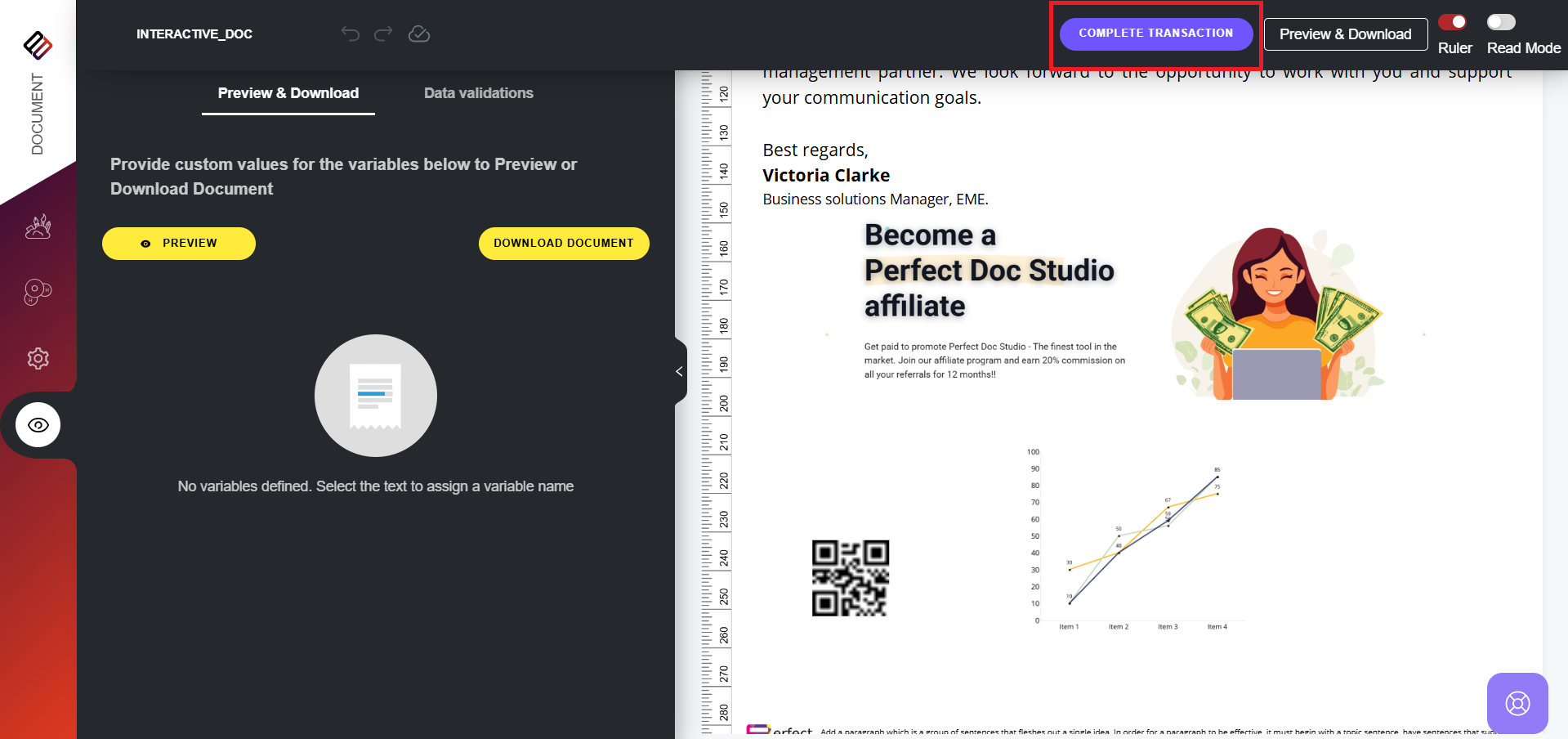
Task: Click the QR code in document
Action: pyautogui.click(x=850, y=578)
